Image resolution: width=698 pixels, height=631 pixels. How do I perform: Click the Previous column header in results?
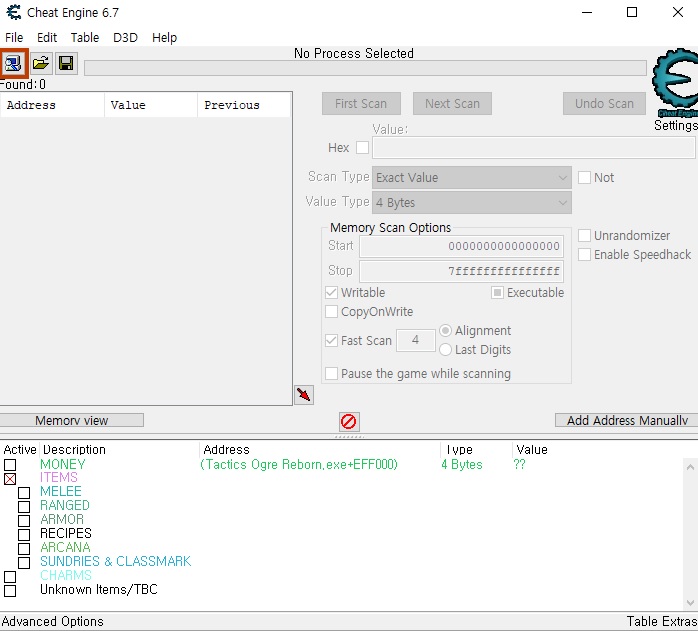tap(244, 105)
